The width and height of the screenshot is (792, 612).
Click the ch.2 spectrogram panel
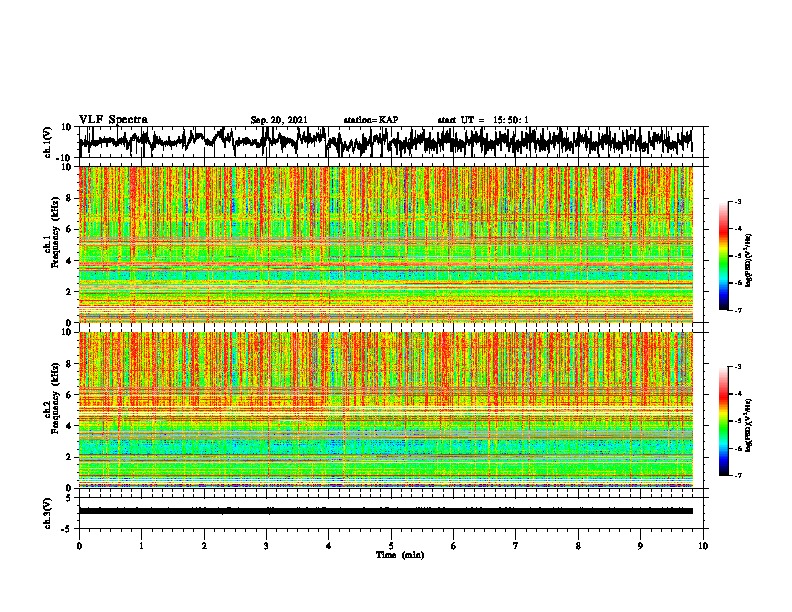385,410
